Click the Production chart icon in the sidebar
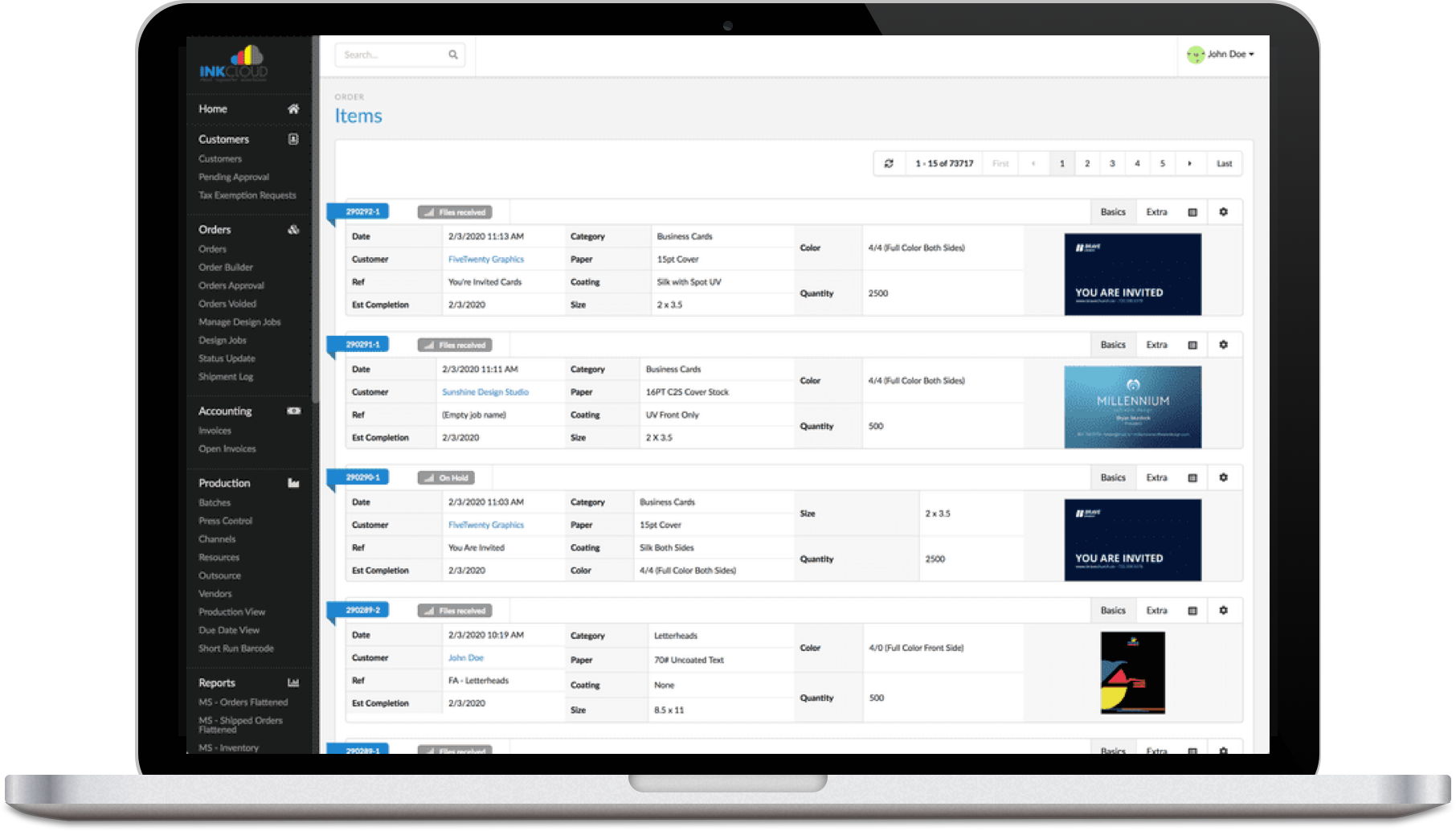Viewport: 1456px width, 831px height. tap(293, 482)
